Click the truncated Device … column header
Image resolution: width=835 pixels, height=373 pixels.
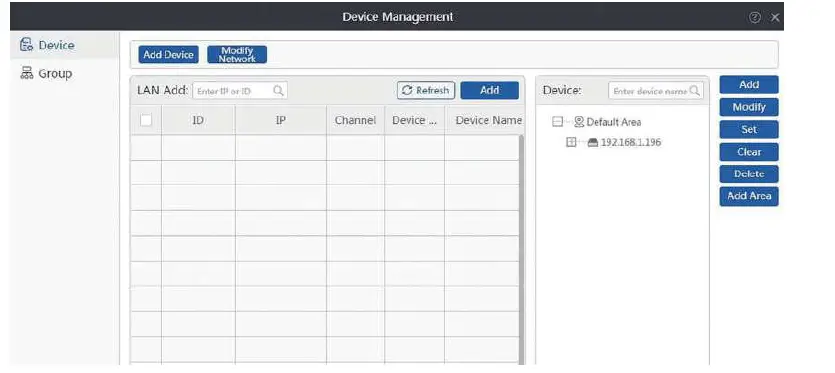click(x=414, y=120)
